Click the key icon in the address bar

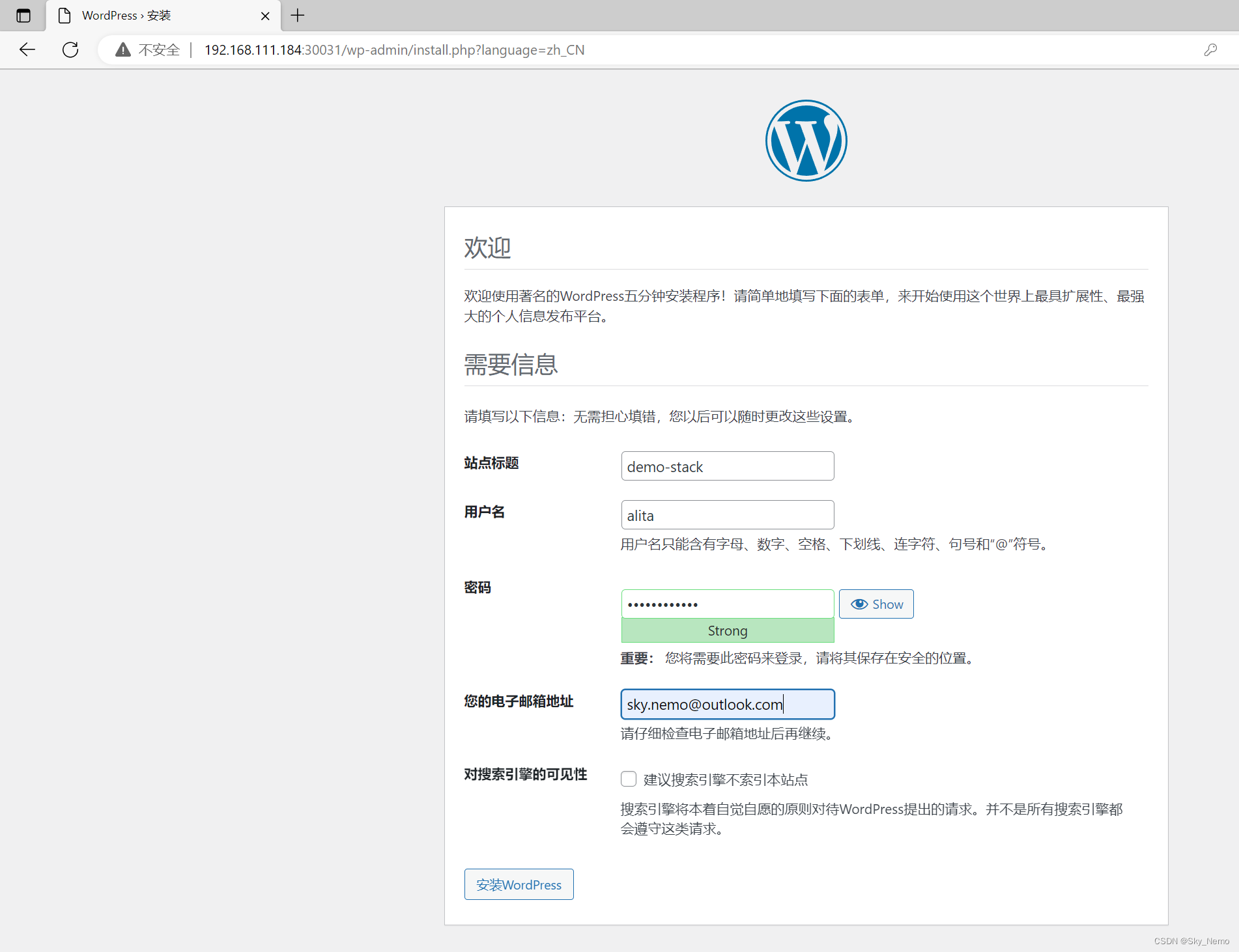point(1210,49)
